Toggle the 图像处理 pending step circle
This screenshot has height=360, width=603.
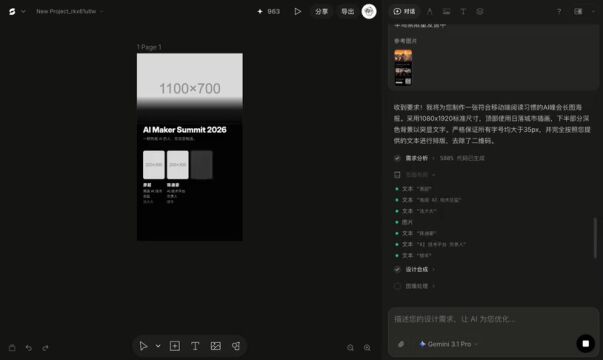click(x=397, y=286)
